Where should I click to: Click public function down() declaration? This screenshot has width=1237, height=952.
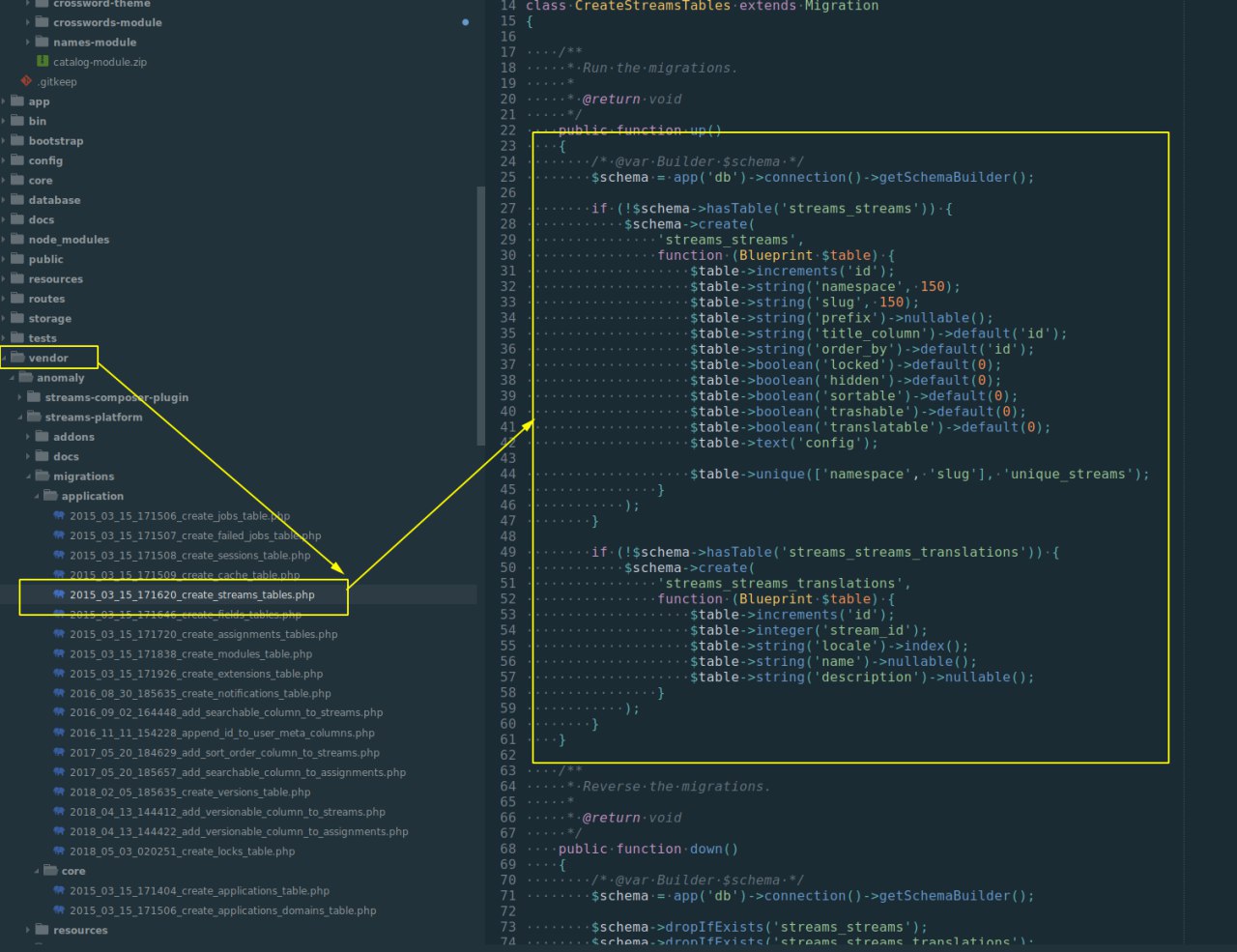(x=647, y=849)
